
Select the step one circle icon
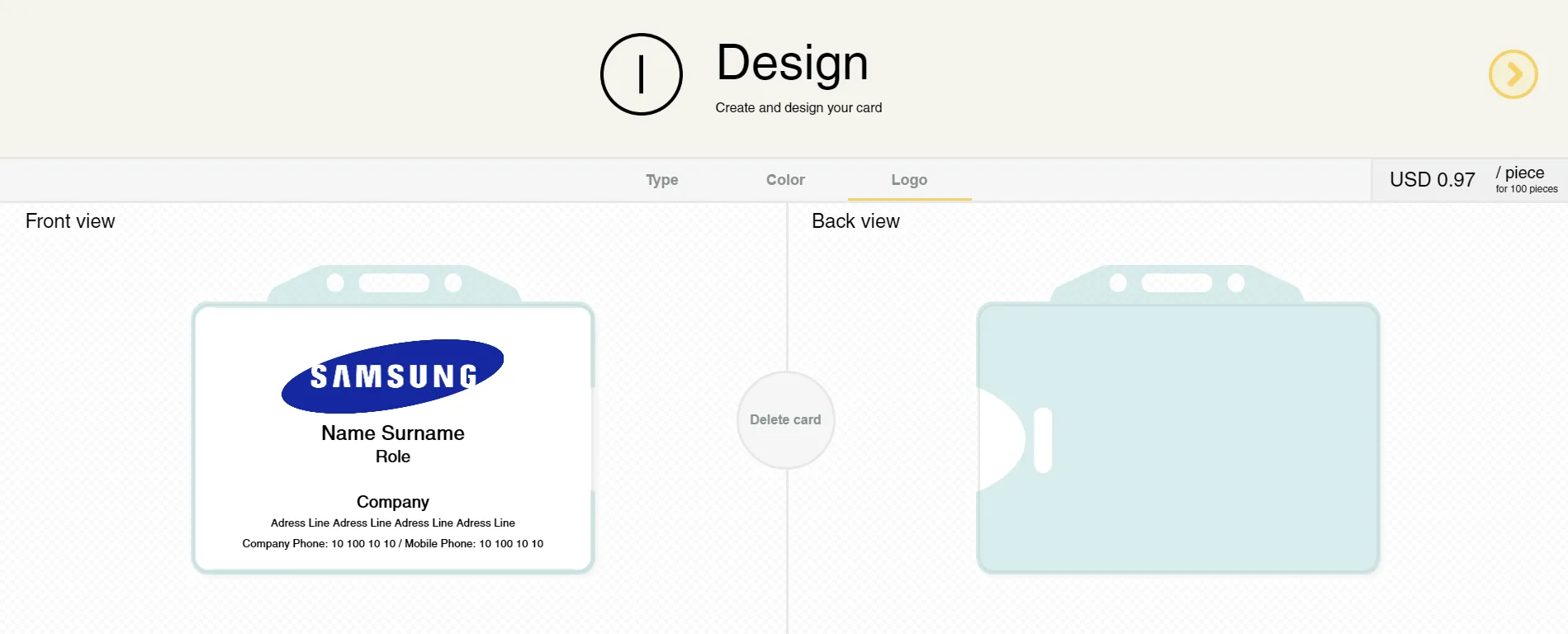coord(642,74)
